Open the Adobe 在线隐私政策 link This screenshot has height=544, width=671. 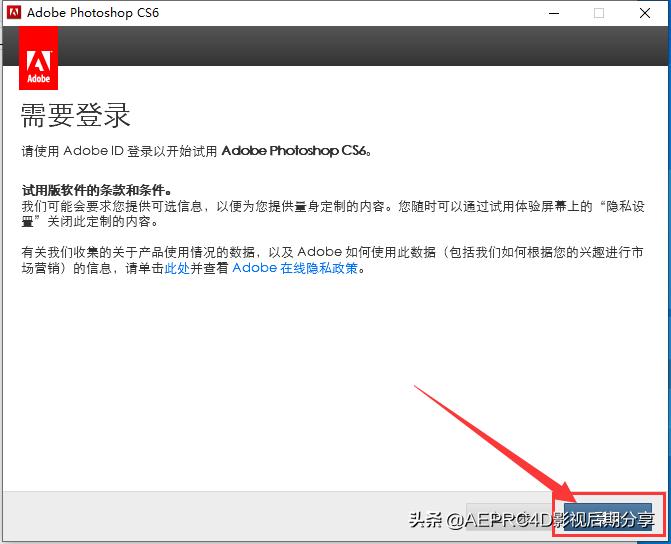(295, 268)
